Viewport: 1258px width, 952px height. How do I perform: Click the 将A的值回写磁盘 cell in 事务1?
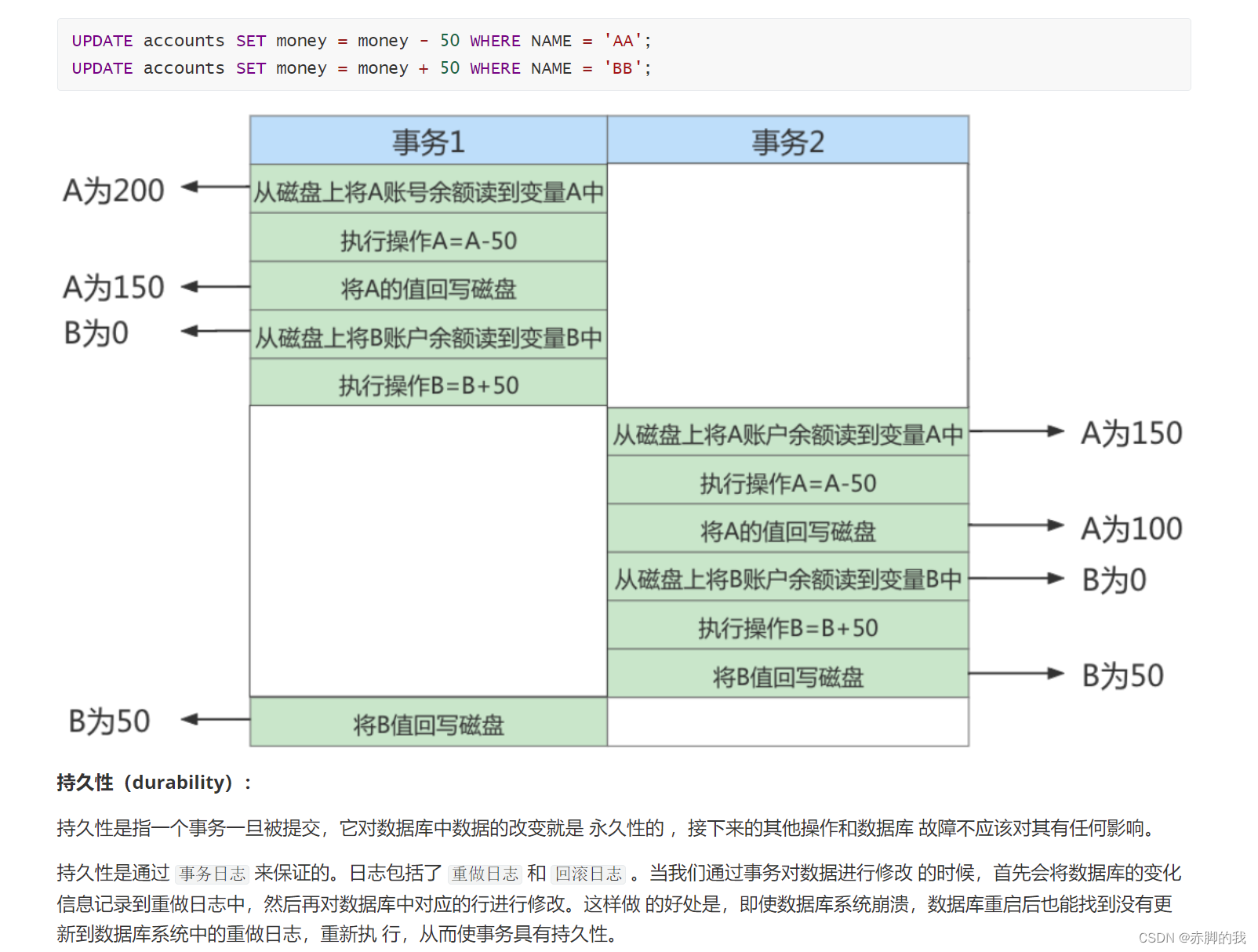428,288
